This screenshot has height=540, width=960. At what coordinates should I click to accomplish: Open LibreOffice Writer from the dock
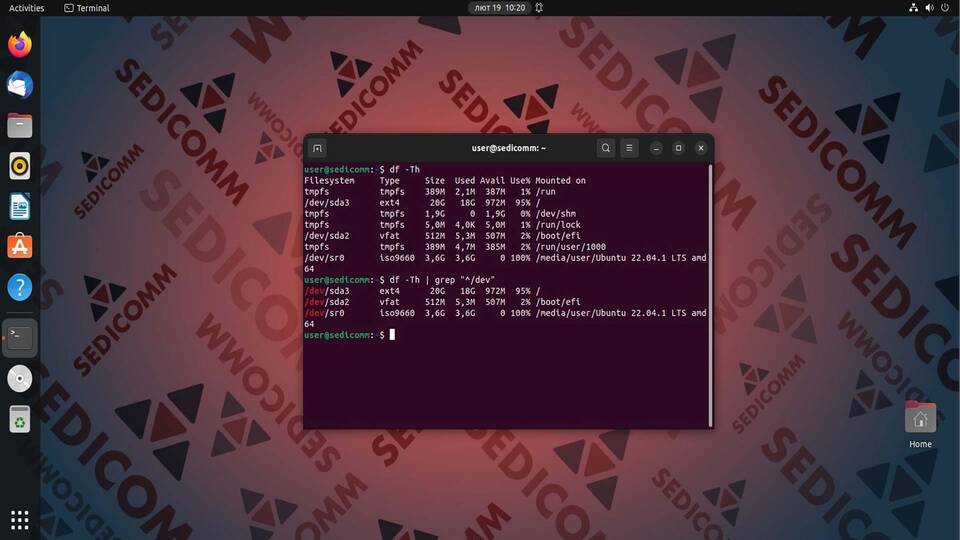click(x=20, y=207)
